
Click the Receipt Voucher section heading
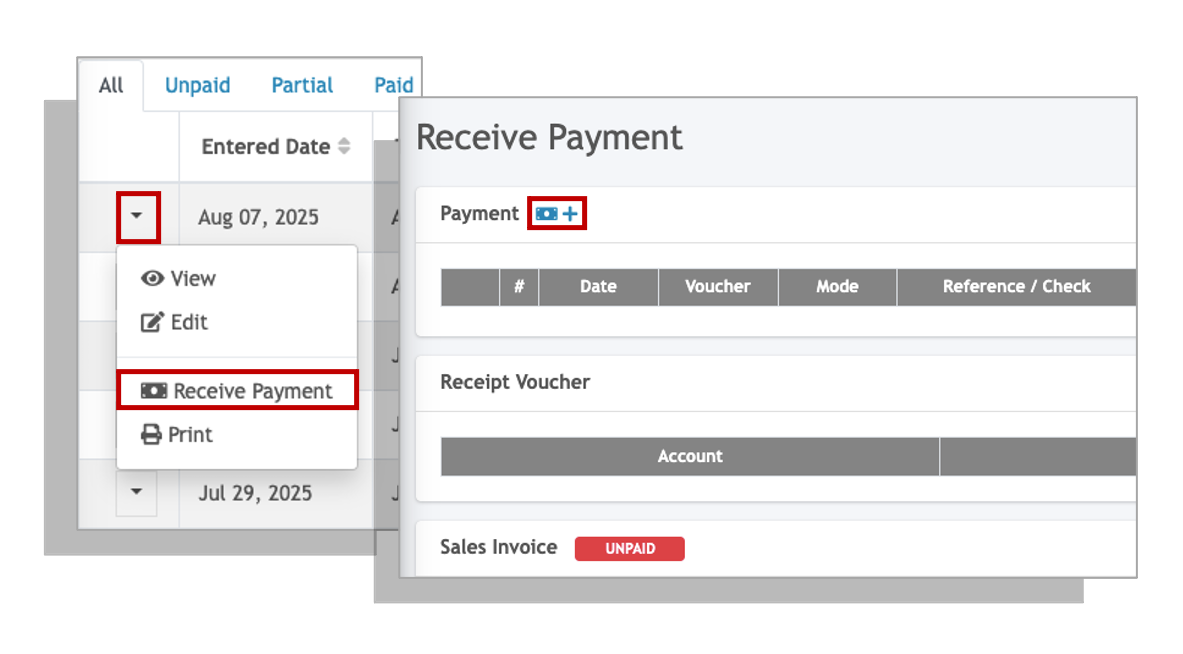[515, 382]
